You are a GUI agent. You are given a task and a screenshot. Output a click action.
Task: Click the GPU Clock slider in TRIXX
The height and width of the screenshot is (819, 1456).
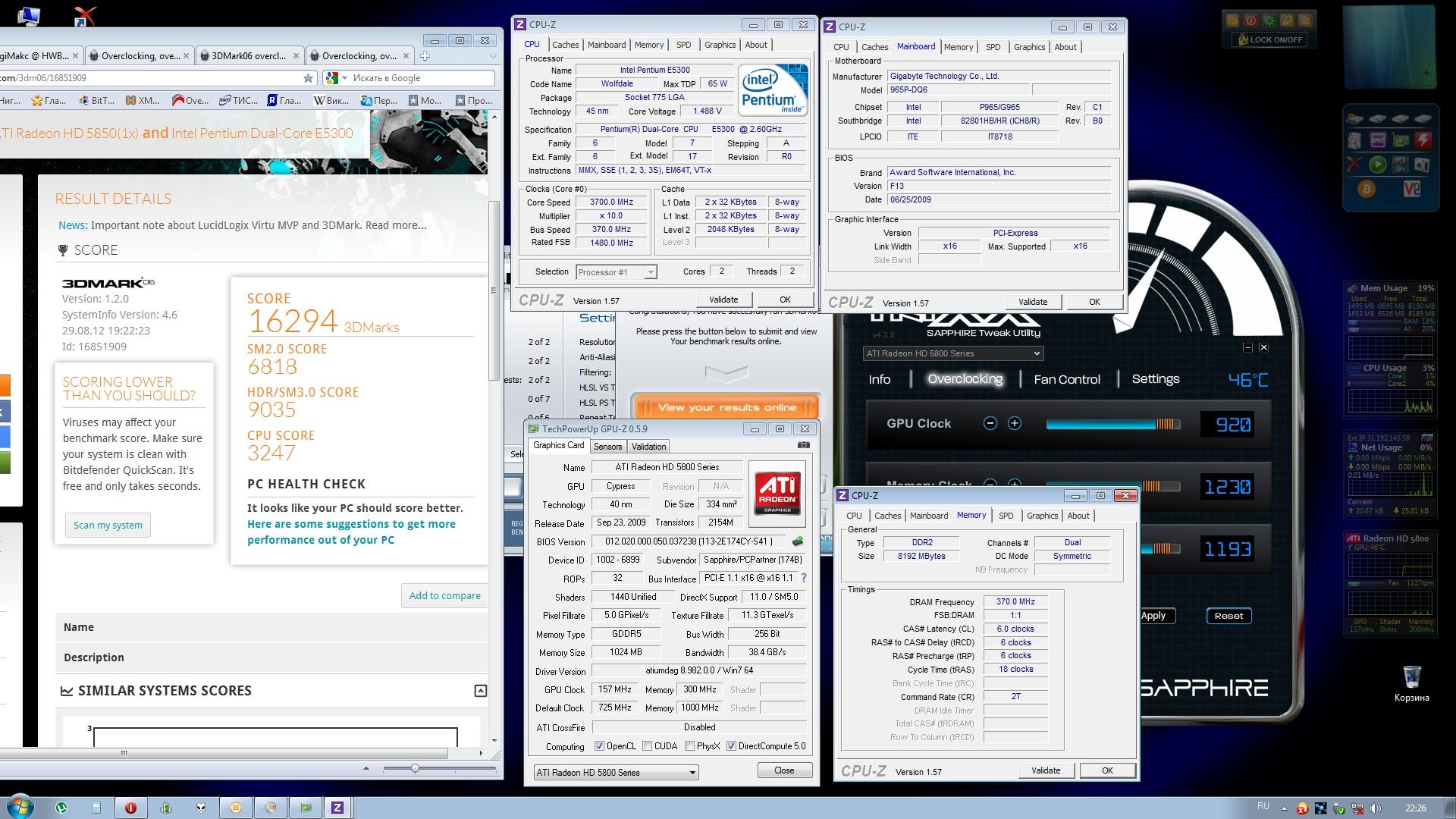pos(1113,424)
